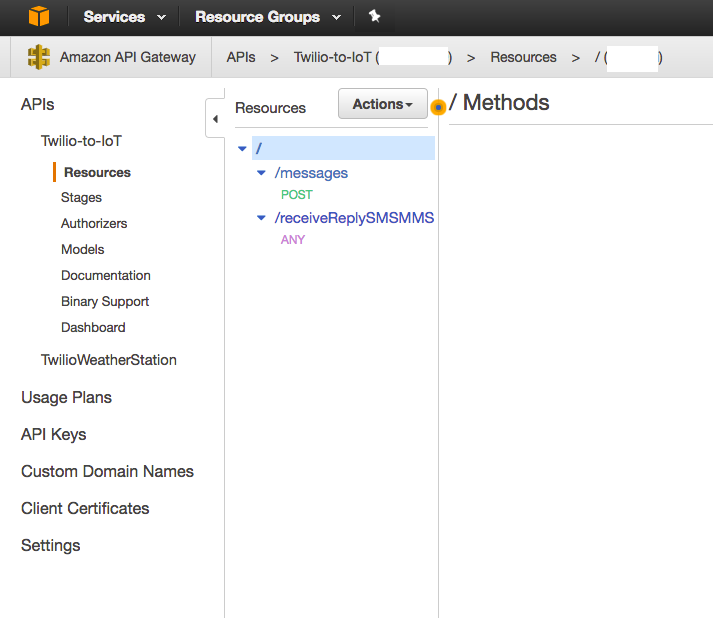Open Usage Plans in the sidebar
Screen dimensions: 713x618
click(x=66, y=397)
